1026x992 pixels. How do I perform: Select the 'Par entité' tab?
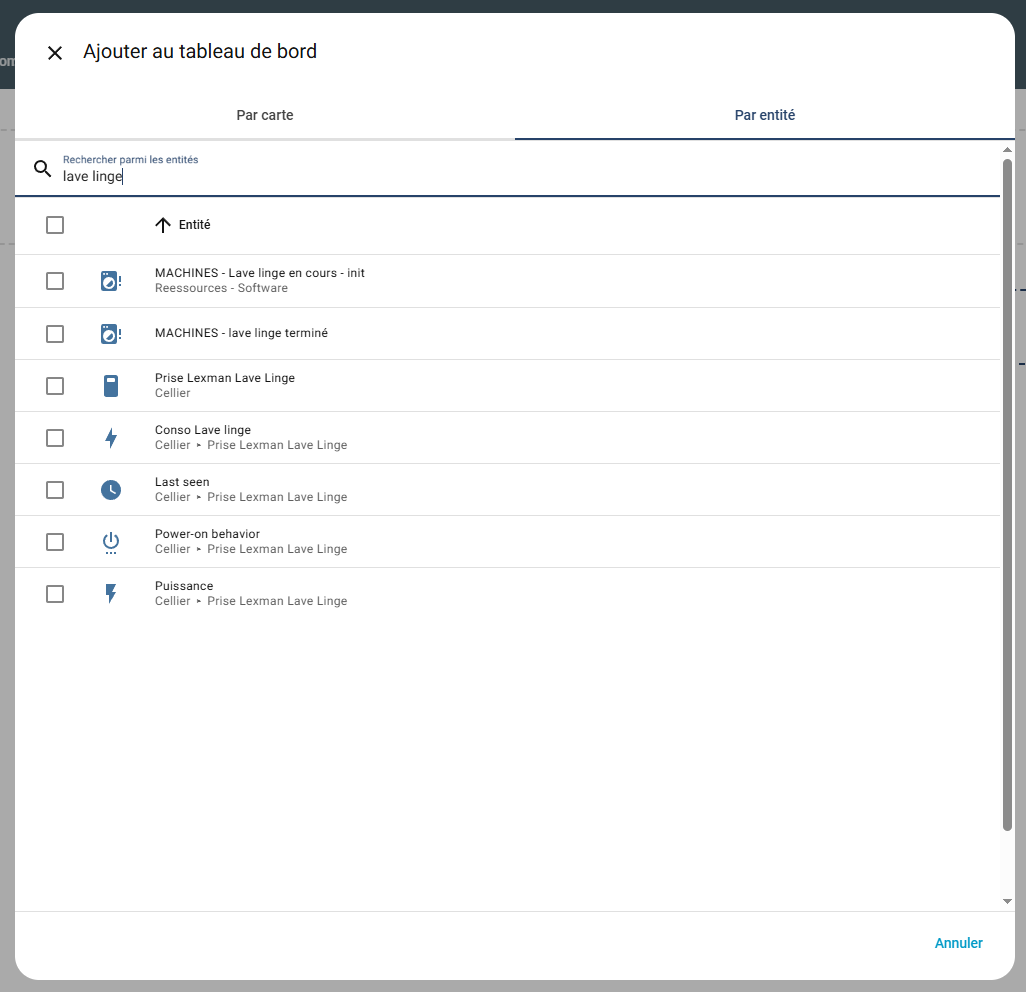tap(764, 115)
